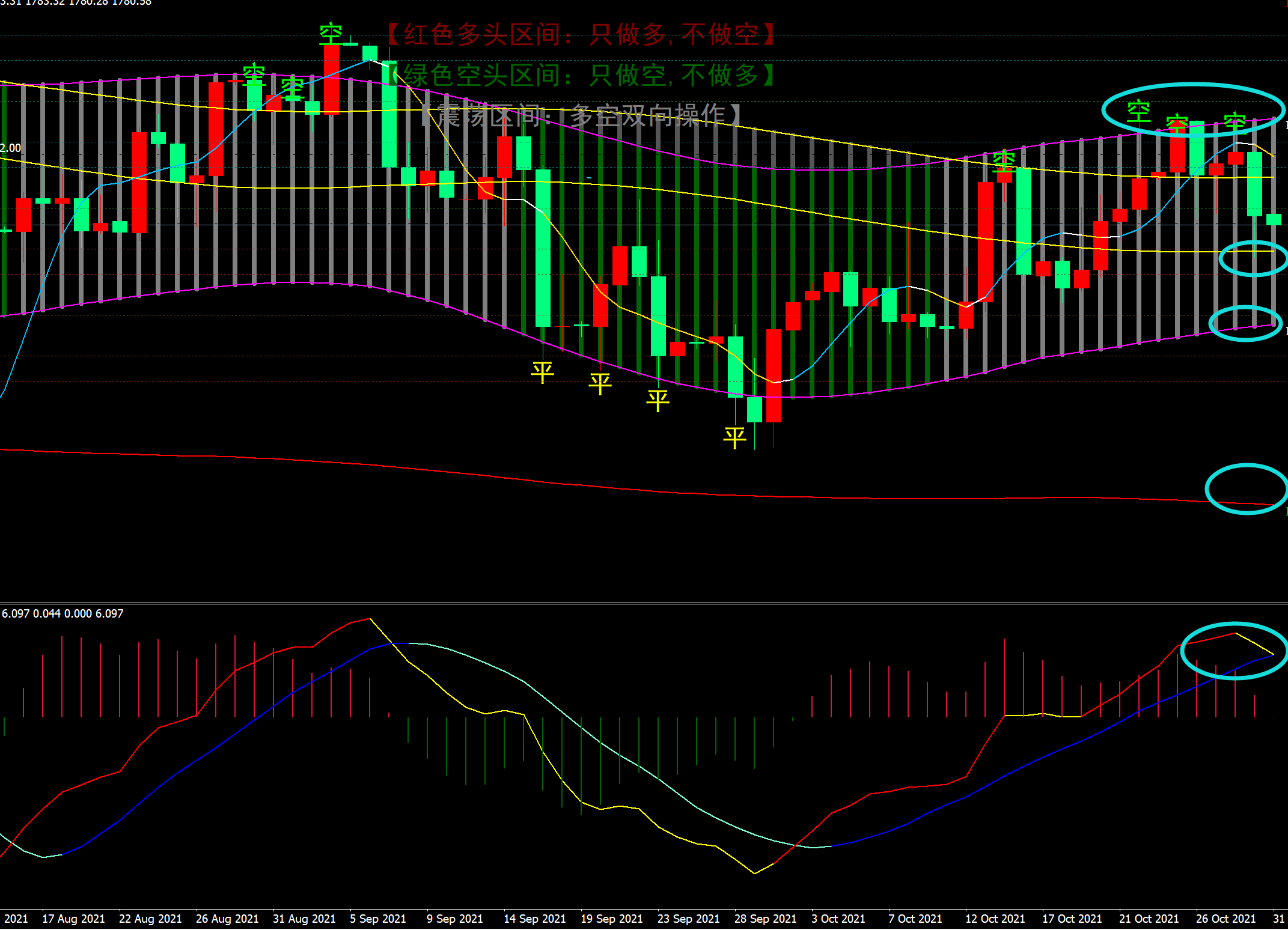Click the 19 Sep 2021 date label
Viewport: 1288px width, 930px height.
[612, 919]
